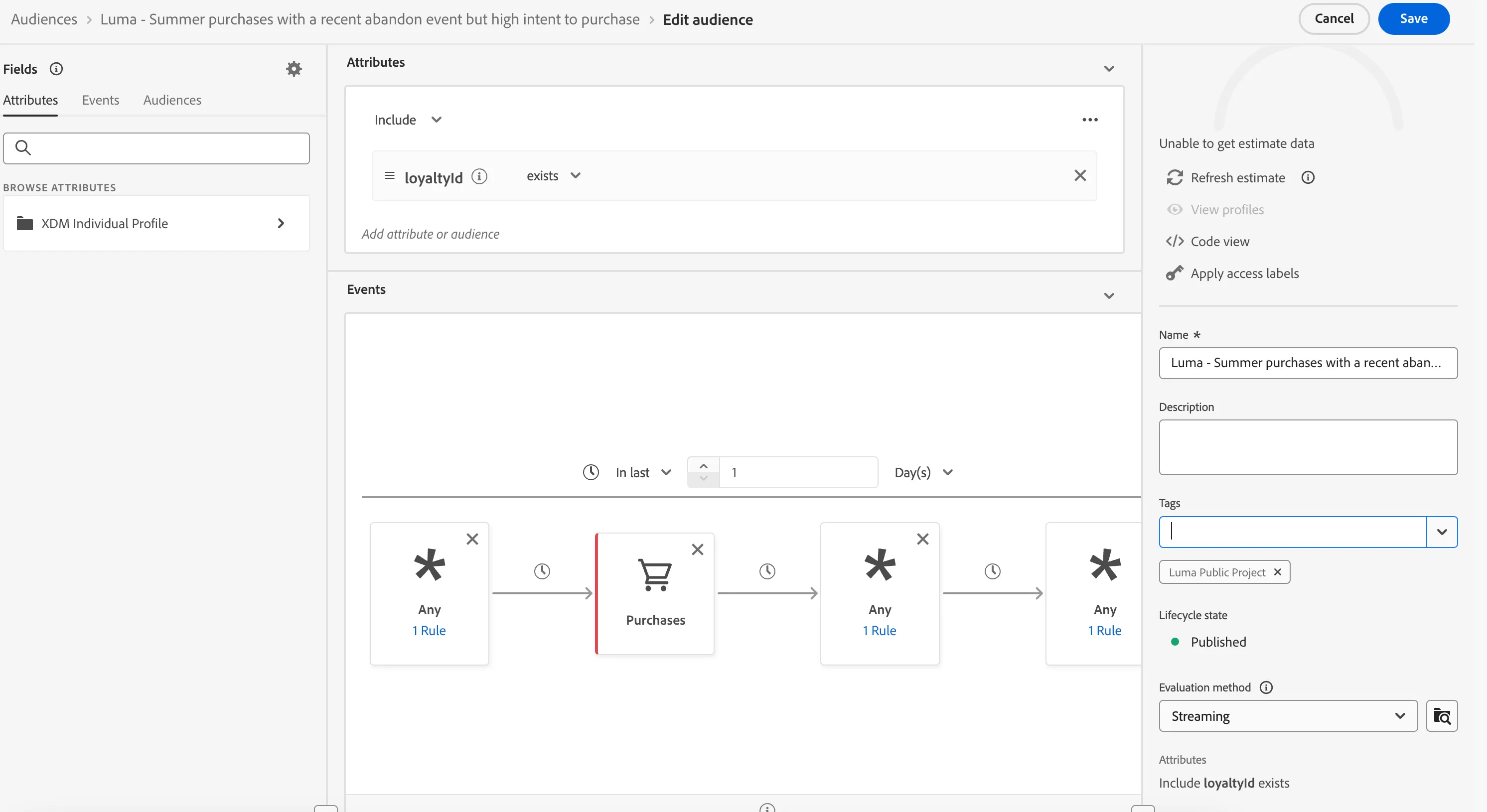
Task: Remove the loyaltyId attribute rule
Action: [x=1080, y=175]
